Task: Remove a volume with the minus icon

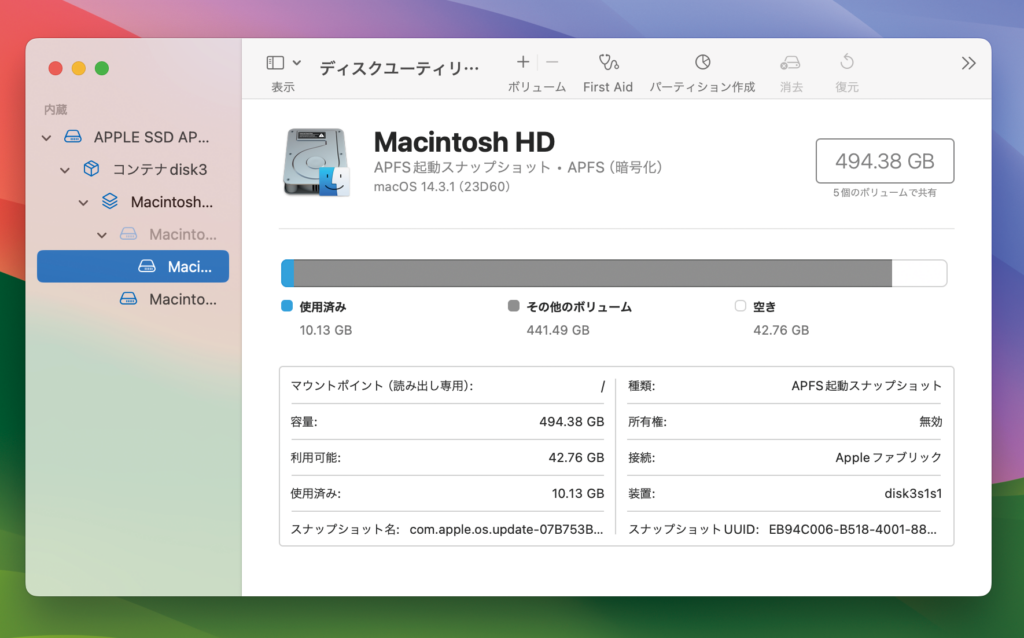Action: [x=552, y=62]
